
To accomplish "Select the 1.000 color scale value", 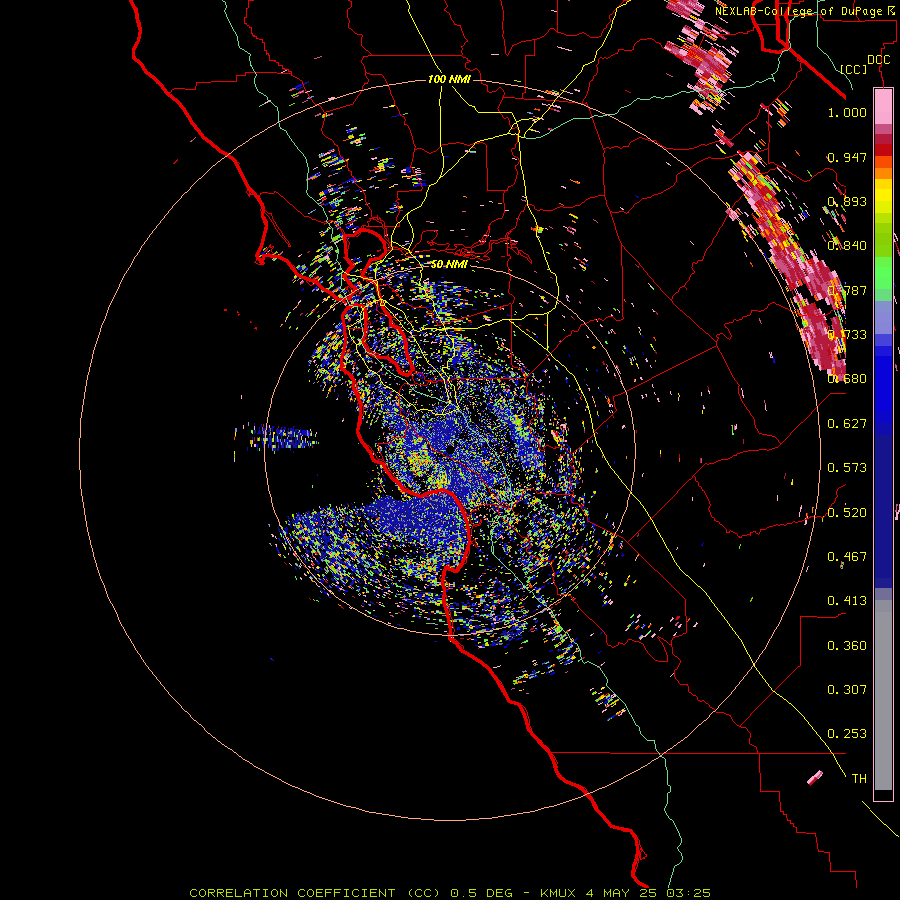I will click(x=847, y=112).
